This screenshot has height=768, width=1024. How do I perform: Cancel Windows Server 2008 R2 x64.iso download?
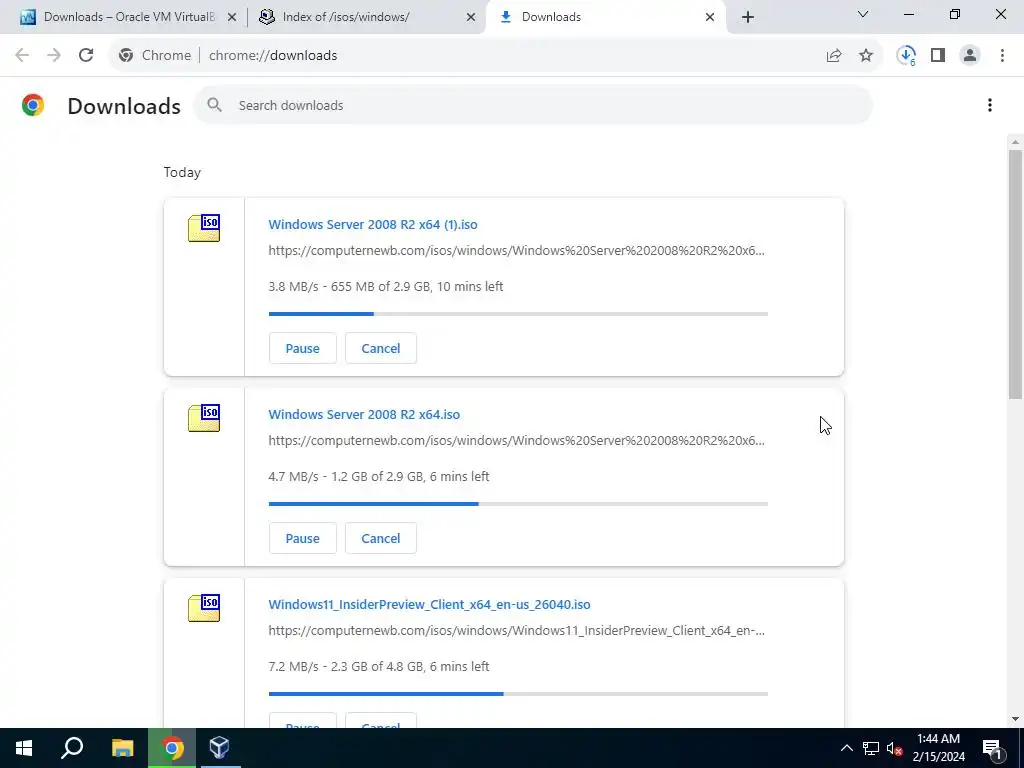pos(381,538)
